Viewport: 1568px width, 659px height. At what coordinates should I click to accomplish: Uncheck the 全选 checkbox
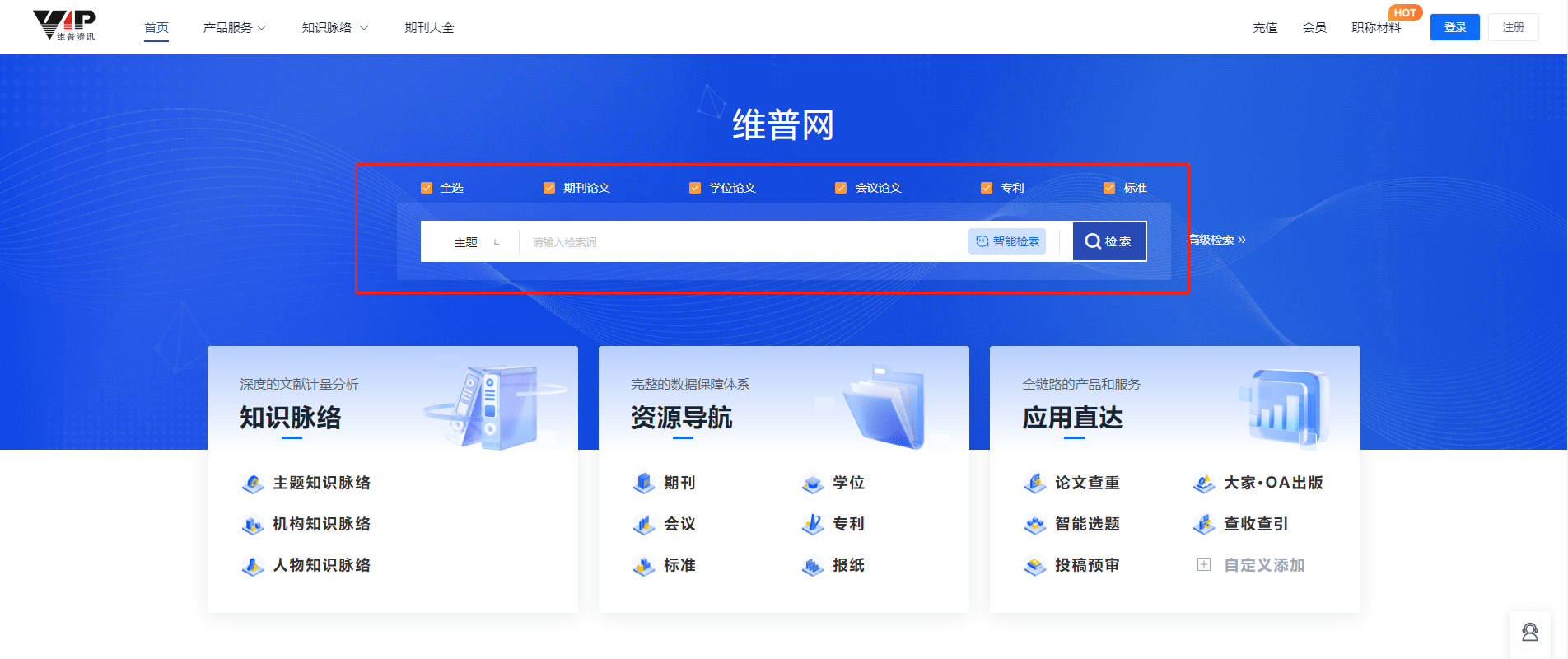point(427,188)
